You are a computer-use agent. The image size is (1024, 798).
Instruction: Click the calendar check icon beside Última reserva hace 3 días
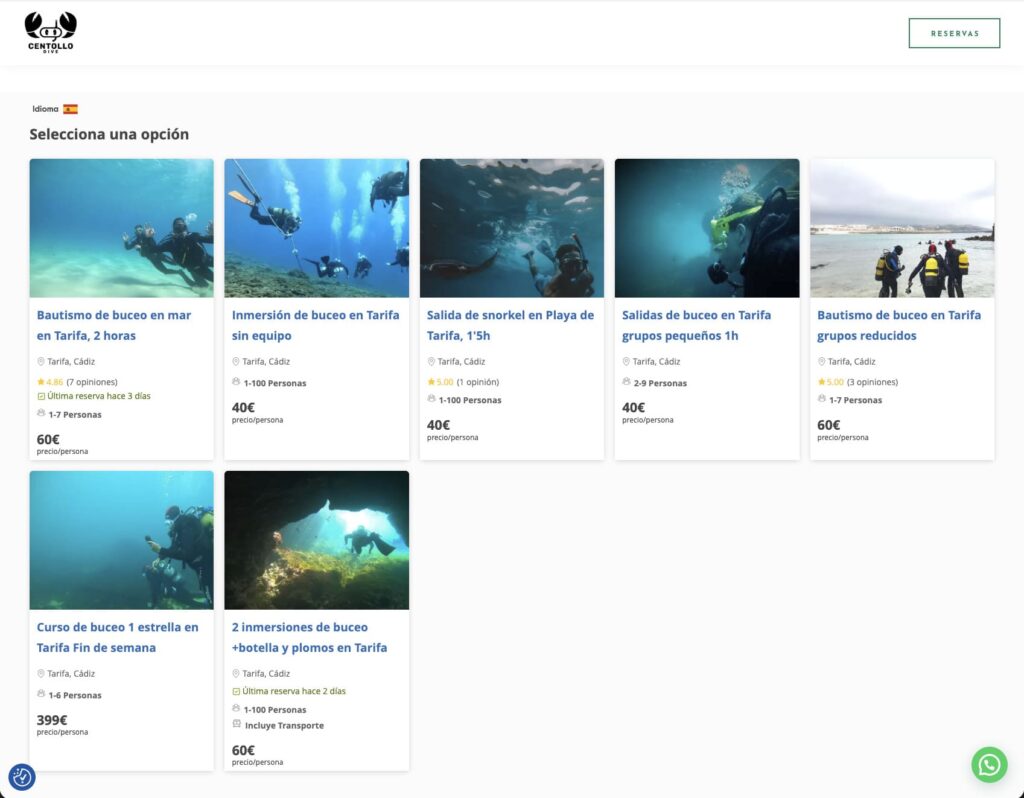[x=41, y=396]
